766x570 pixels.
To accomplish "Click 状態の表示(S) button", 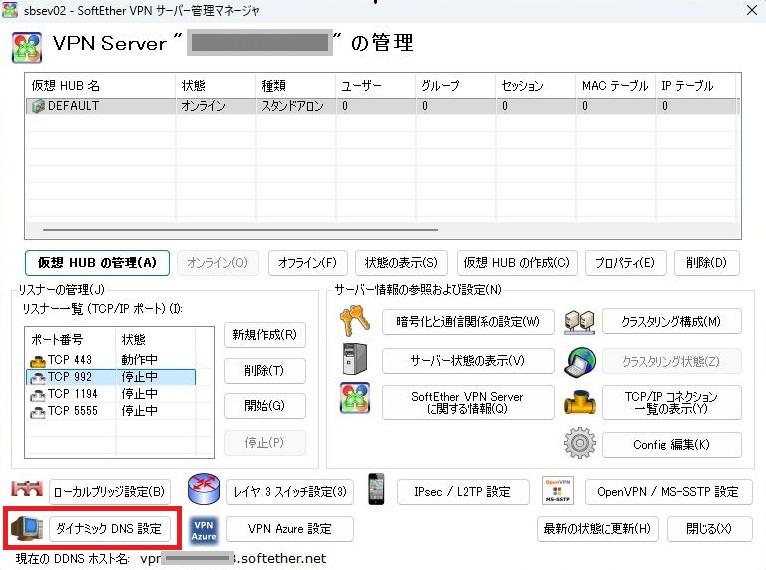I will [401, 263].
